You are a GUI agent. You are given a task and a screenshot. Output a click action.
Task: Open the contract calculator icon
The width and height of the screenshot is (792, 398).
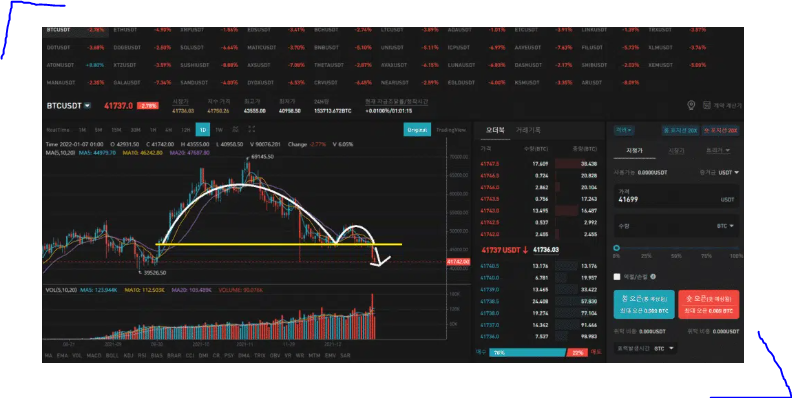(x=707, y=105)
